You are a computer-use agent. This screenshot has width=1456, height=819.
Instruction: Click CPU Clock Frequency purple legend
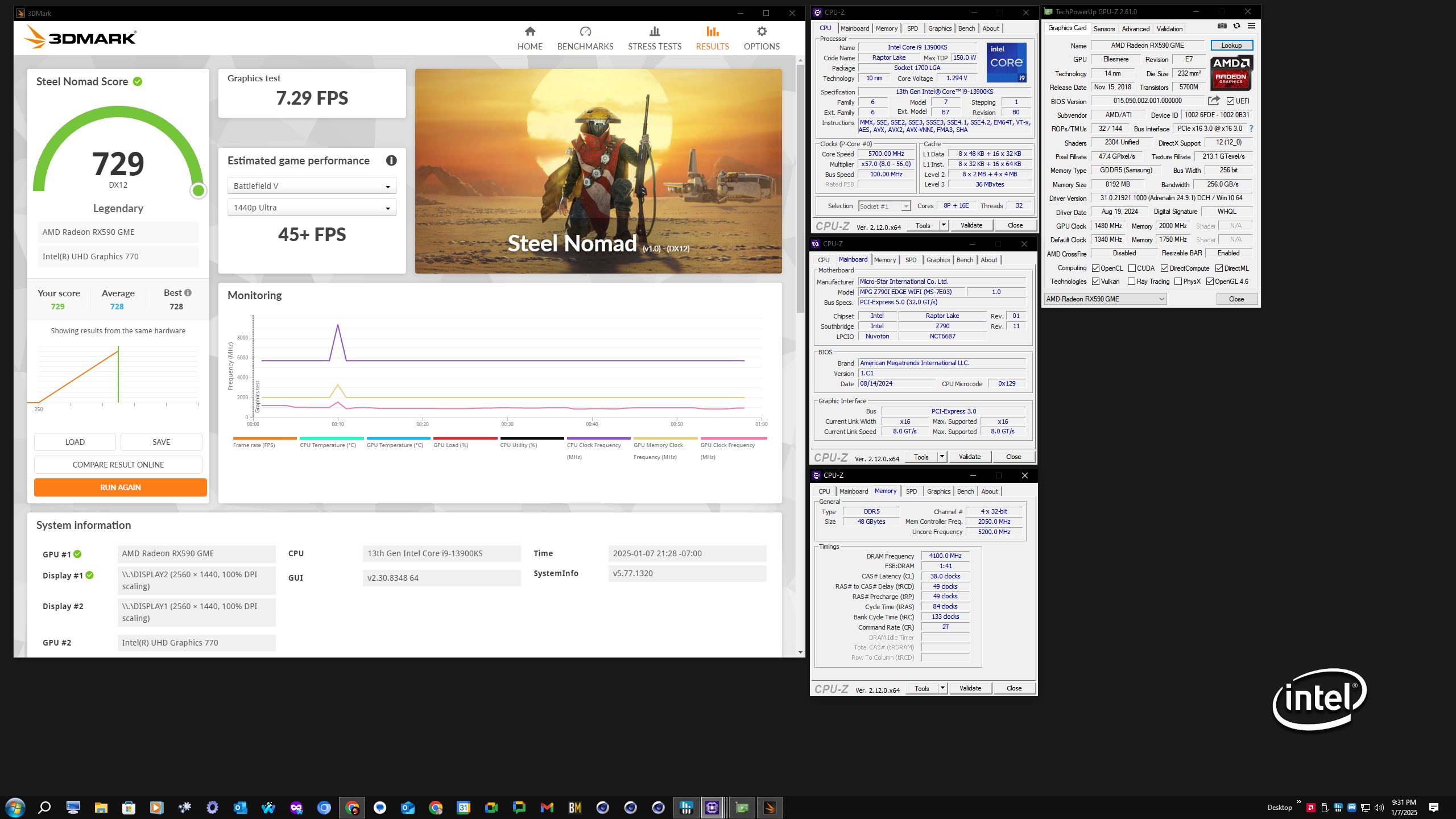(598, 449)
